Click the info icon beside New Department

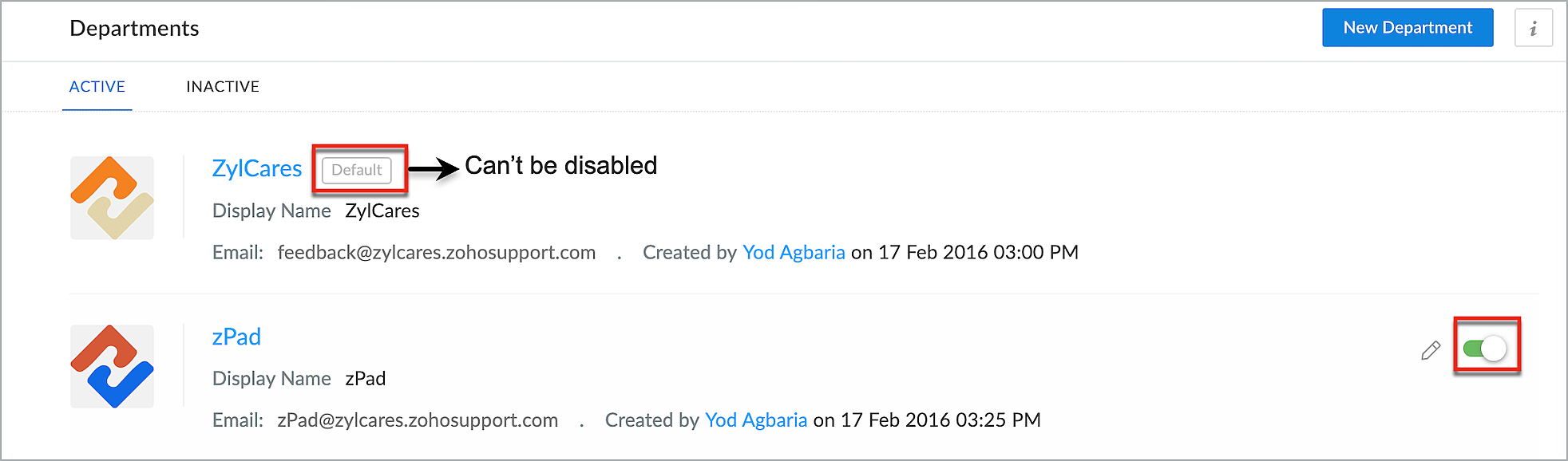1533,29
